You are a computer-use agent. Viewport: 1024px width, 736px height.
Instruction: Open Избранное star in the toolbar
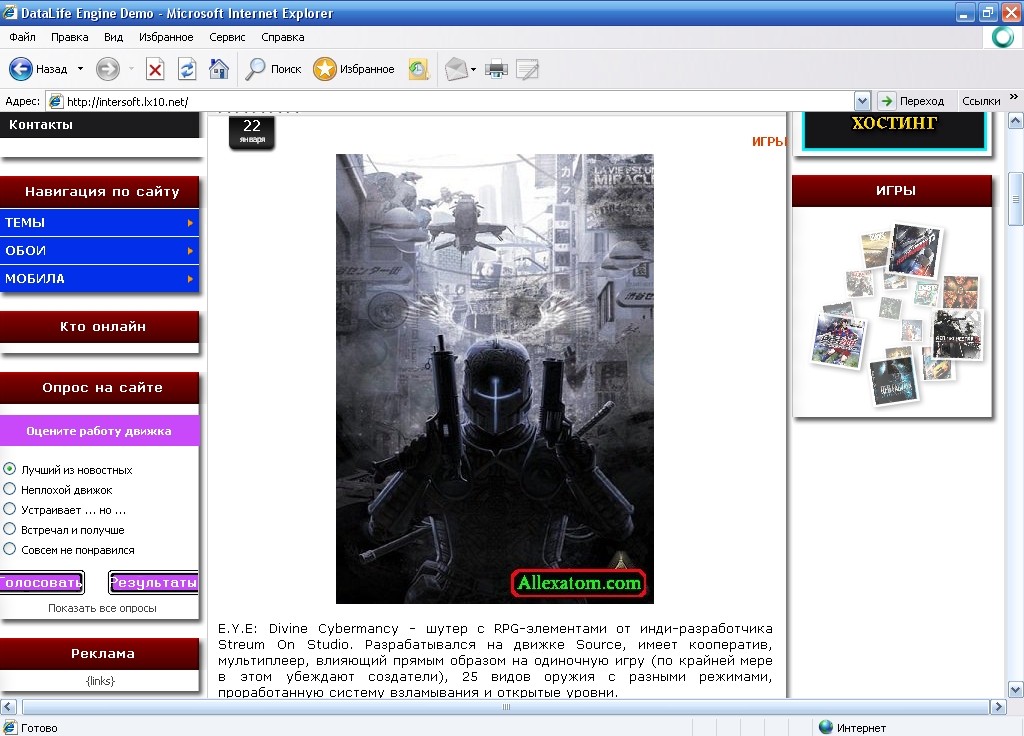(x=325, y=69)
